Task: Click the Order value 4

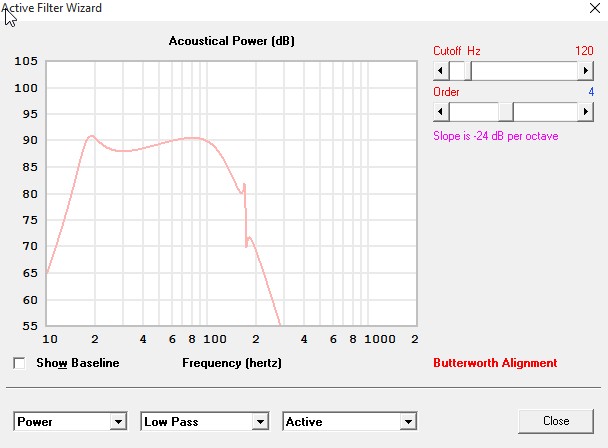Action: click(x=591, y=92)
